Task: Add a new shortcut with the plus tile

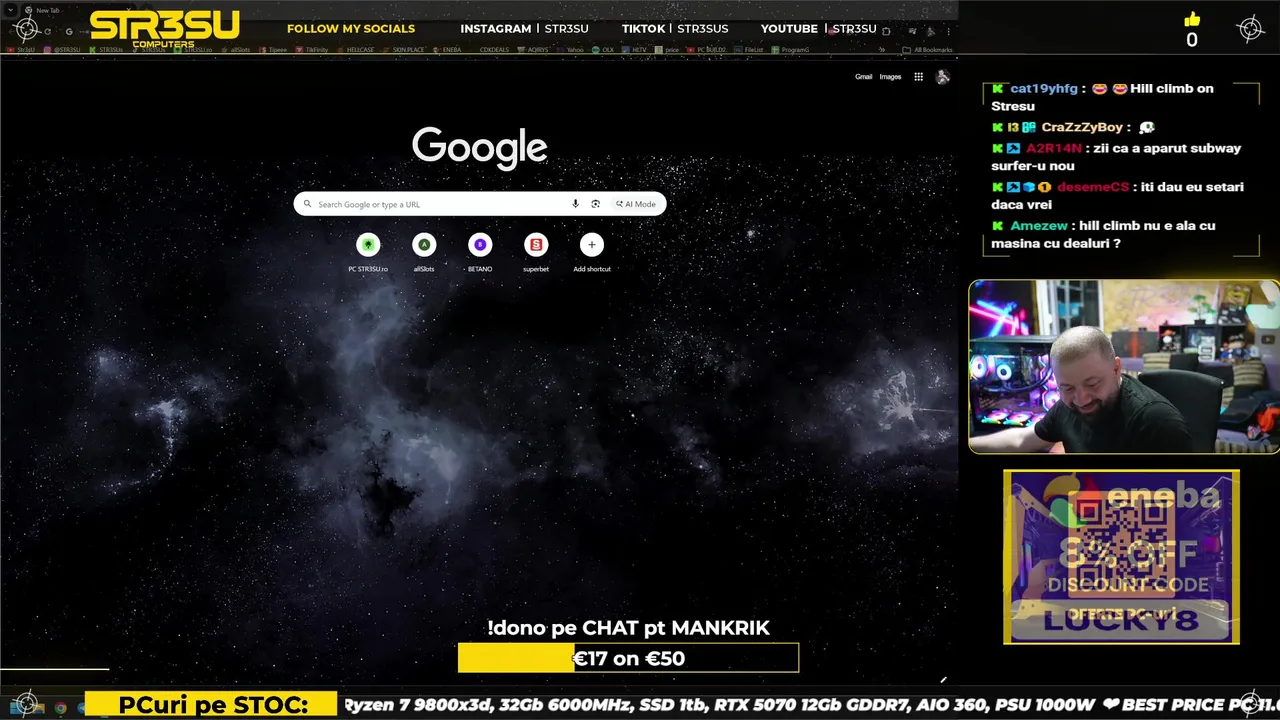Action: [592, 252]
